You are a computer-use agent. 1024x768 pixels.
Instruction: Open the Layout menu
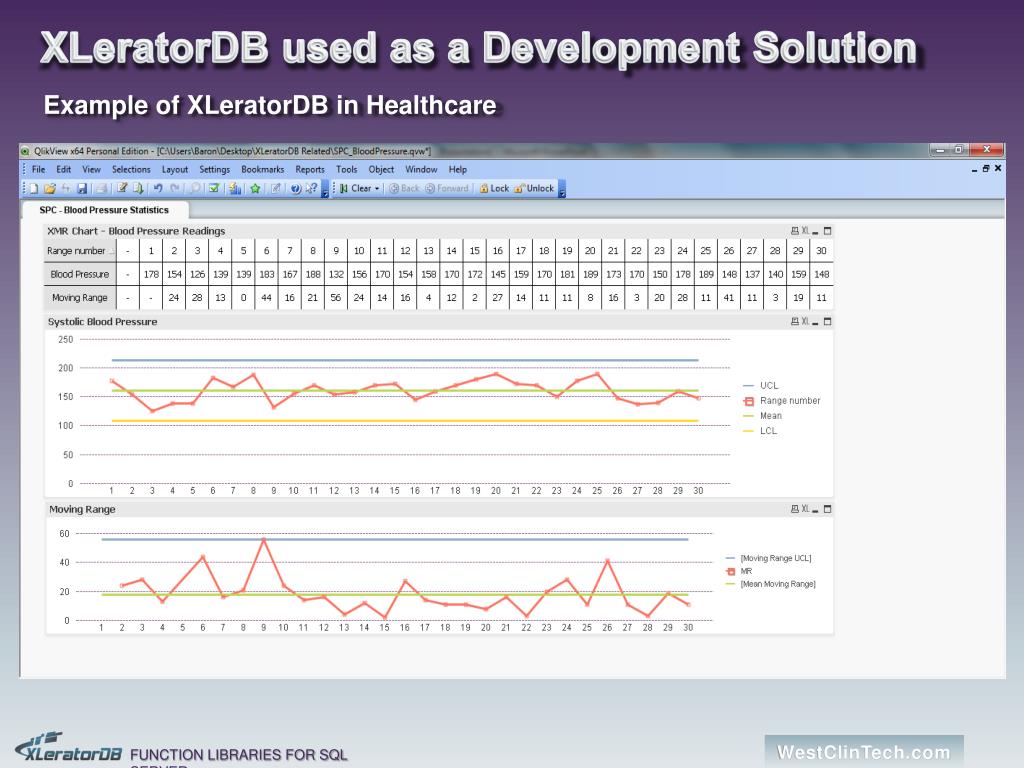point(175,169)
